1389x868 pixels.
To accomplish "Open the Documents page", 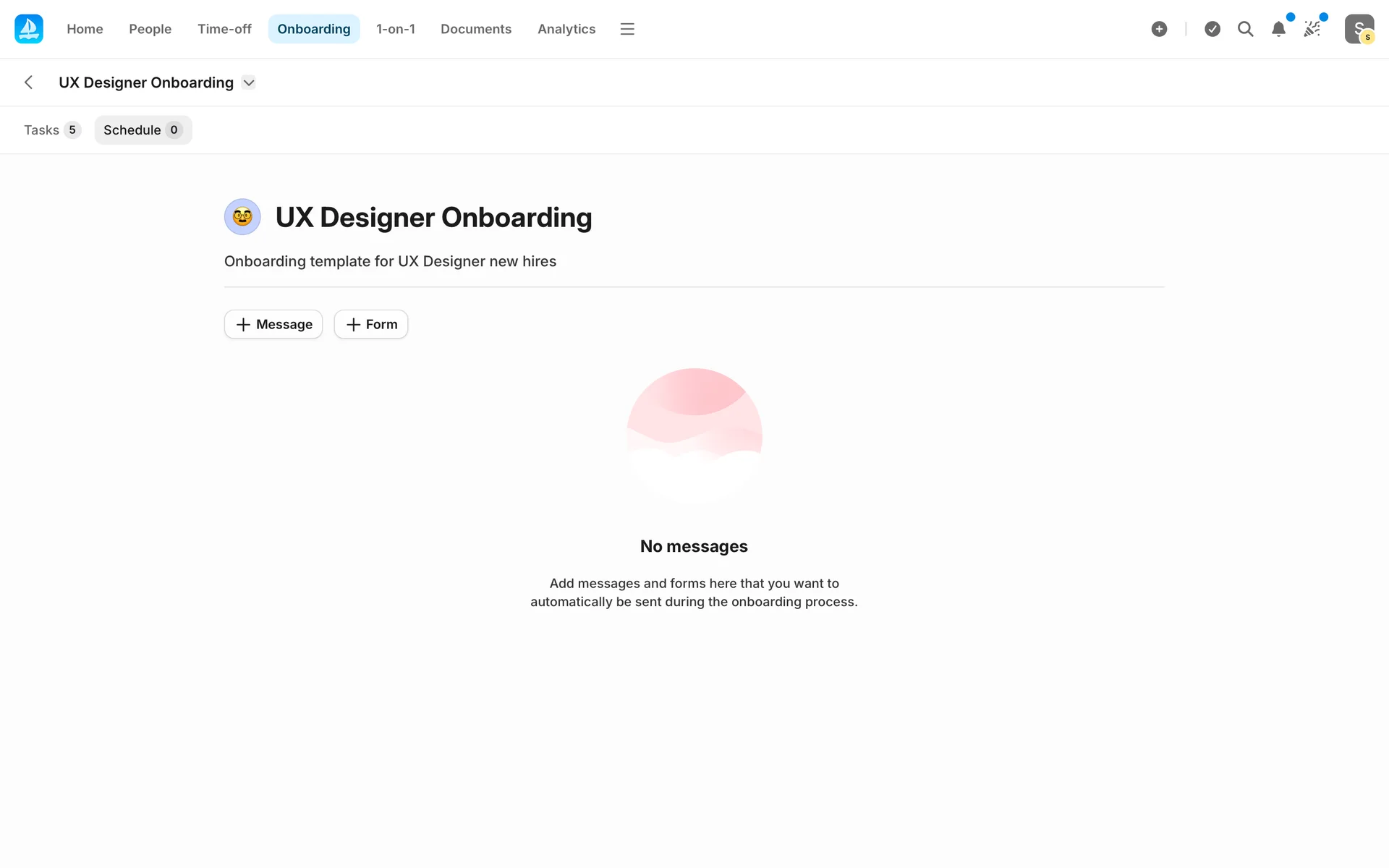I will pyautogui.click(x=476, y=29).
